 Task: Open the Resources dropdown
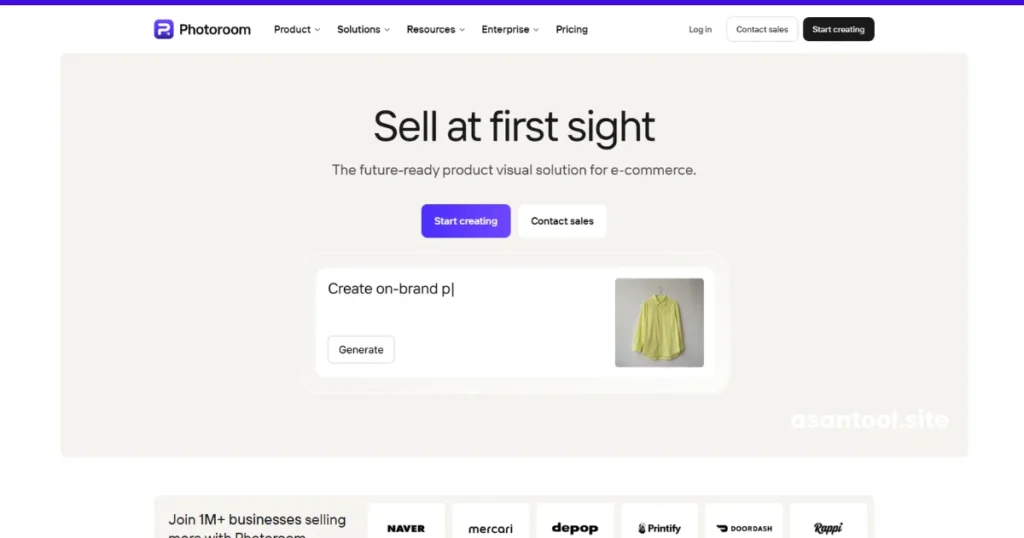click(436, 29)
